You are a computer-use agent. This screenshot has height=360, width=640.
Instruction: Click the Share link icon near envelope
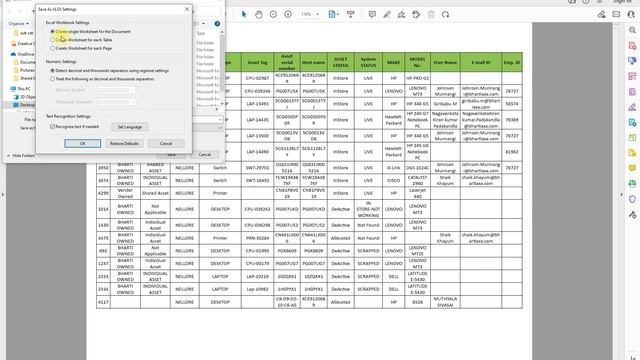tap(601, 14)
